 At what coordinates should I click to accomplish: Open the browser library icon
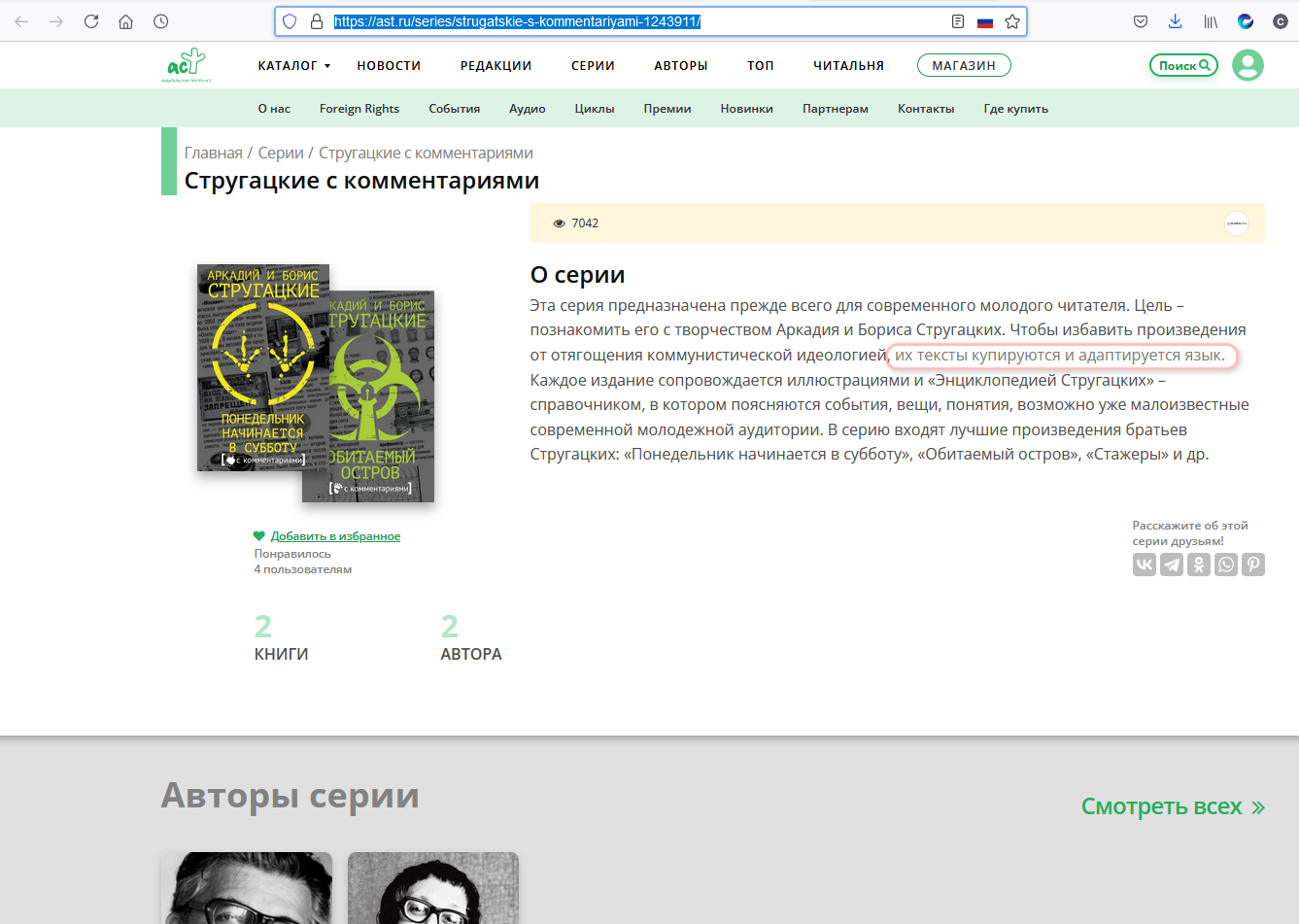pos(1211,21)
